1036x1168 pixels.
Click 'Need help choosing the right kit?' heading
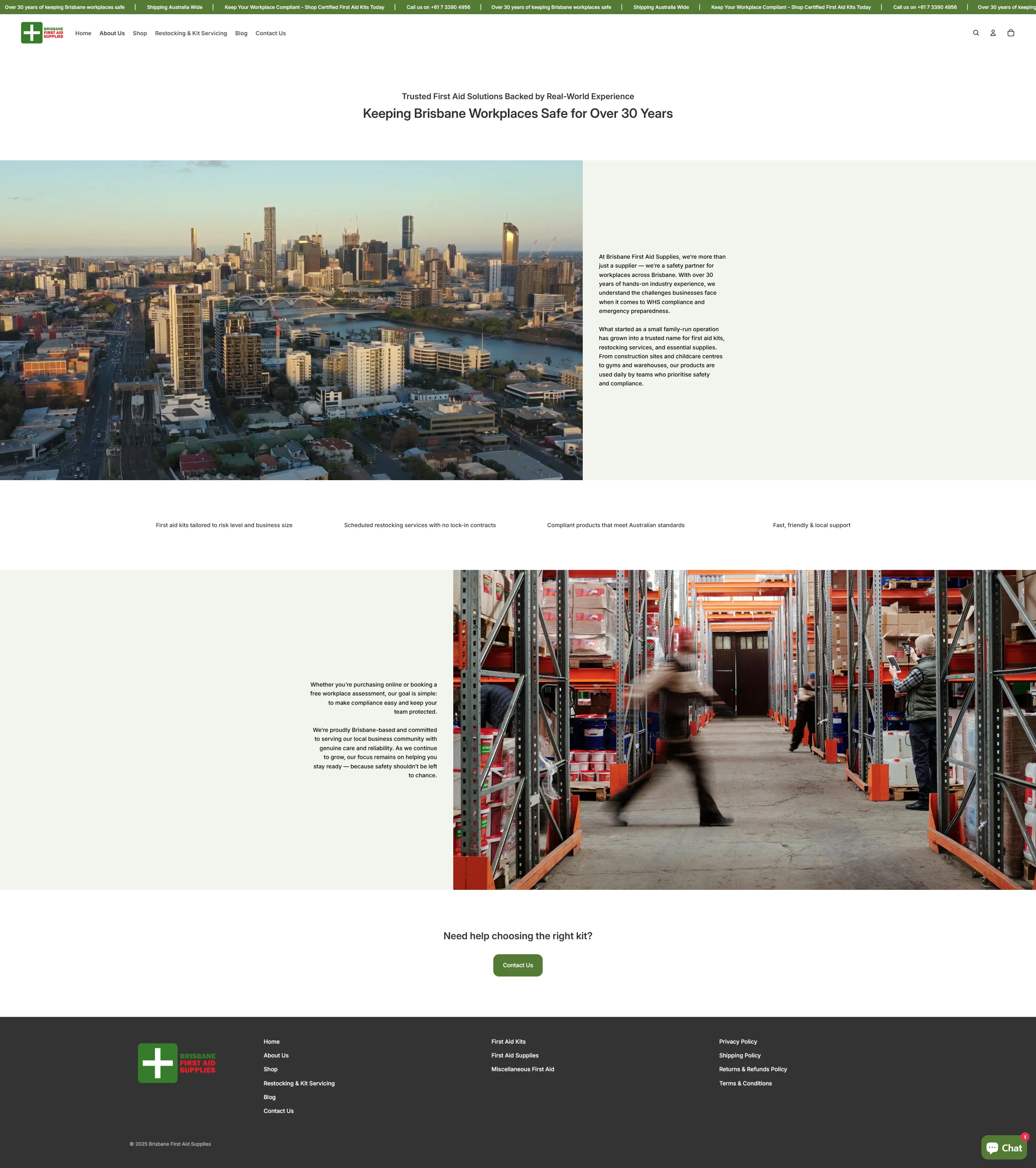point(518,936)
